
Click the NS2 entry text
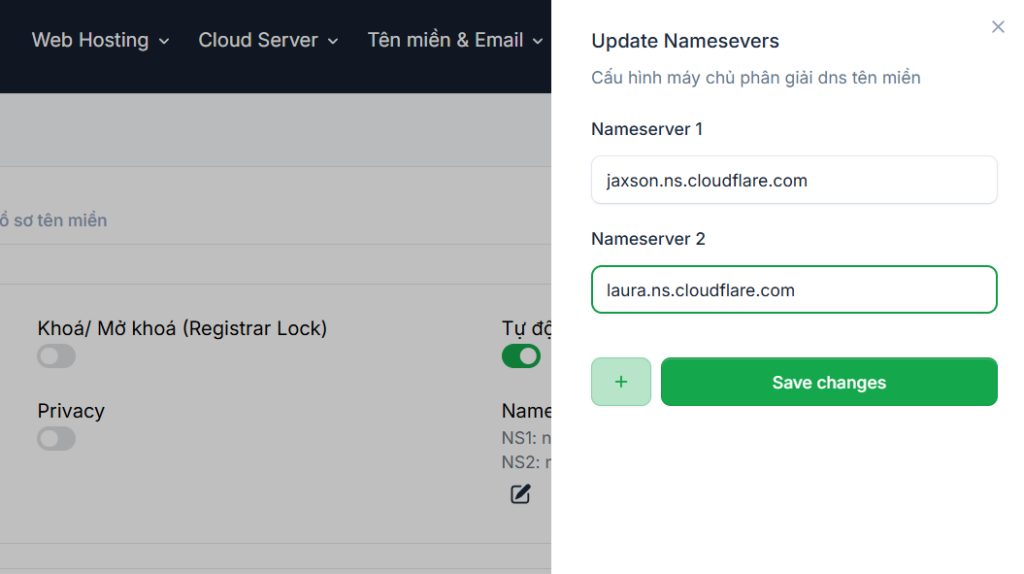pos(526,462)
